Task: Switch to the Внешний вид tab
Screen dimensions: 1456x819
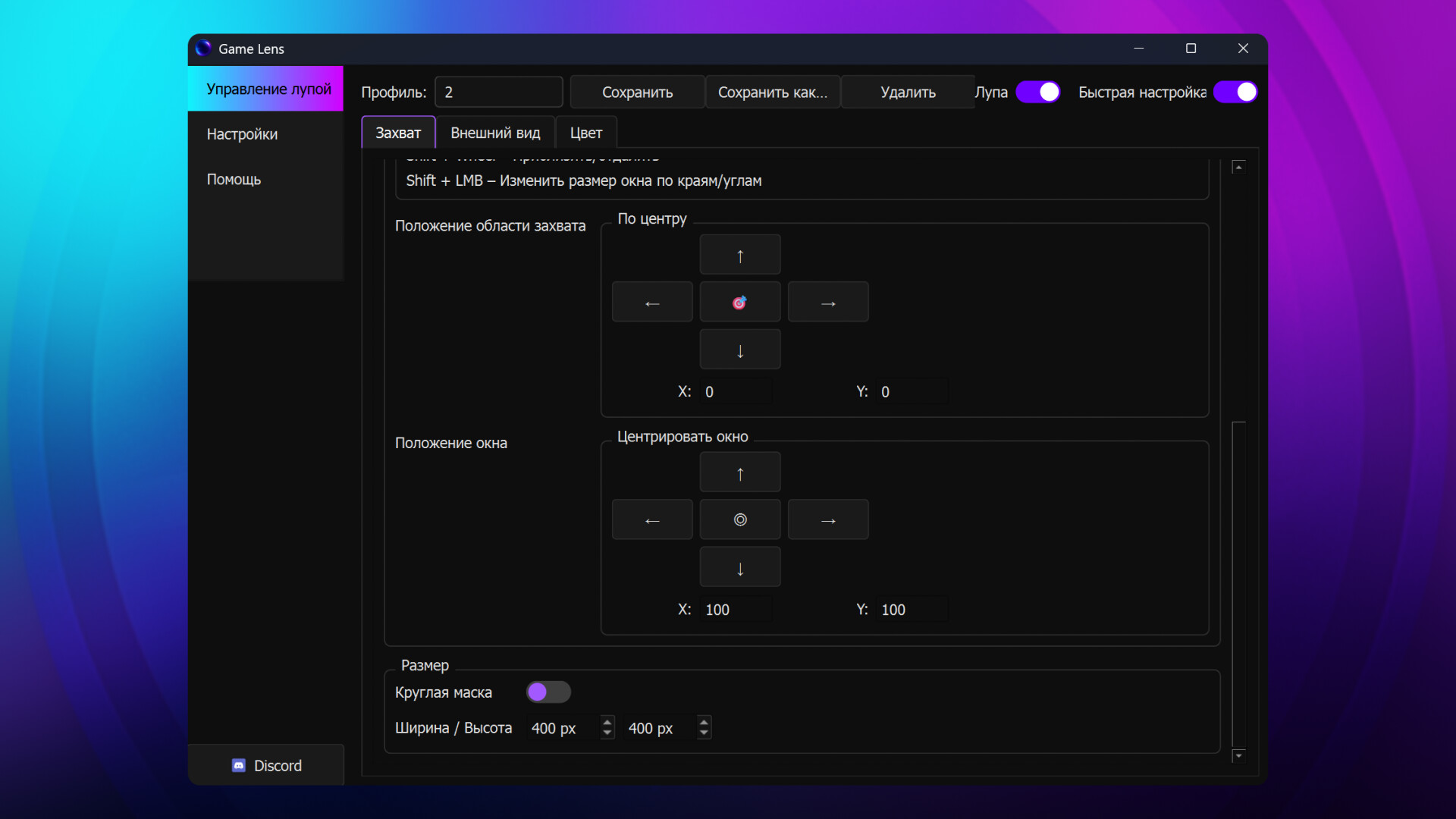Action: tap(495, 132)
